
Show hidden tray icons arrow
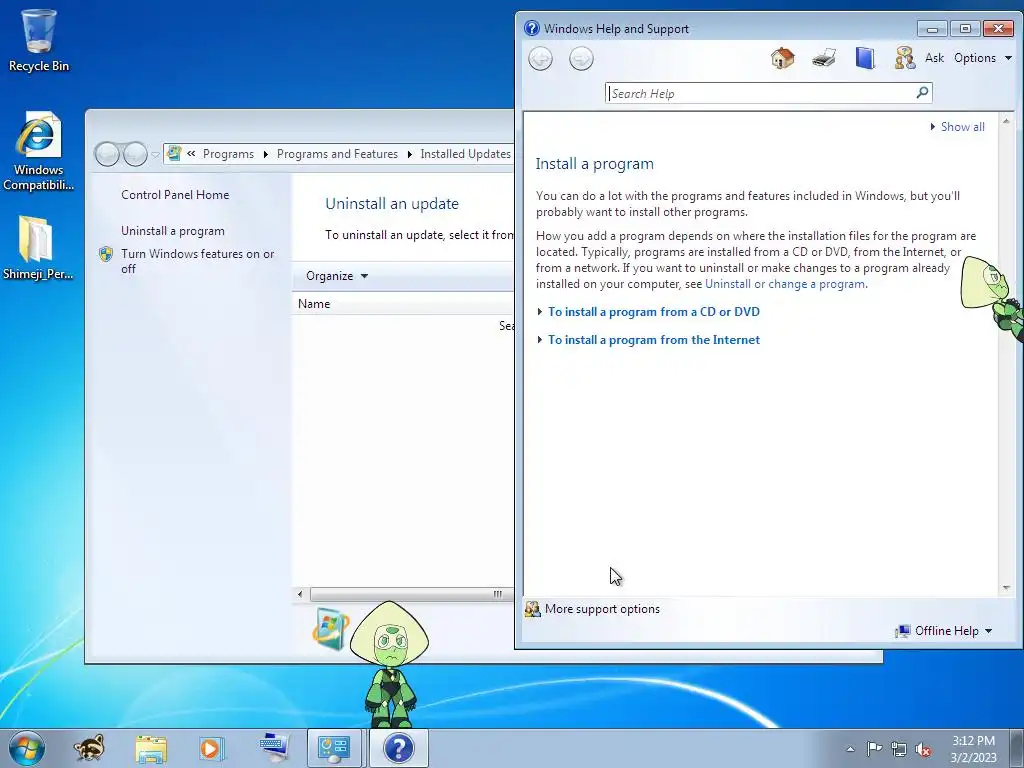click(x=850, y=749)
